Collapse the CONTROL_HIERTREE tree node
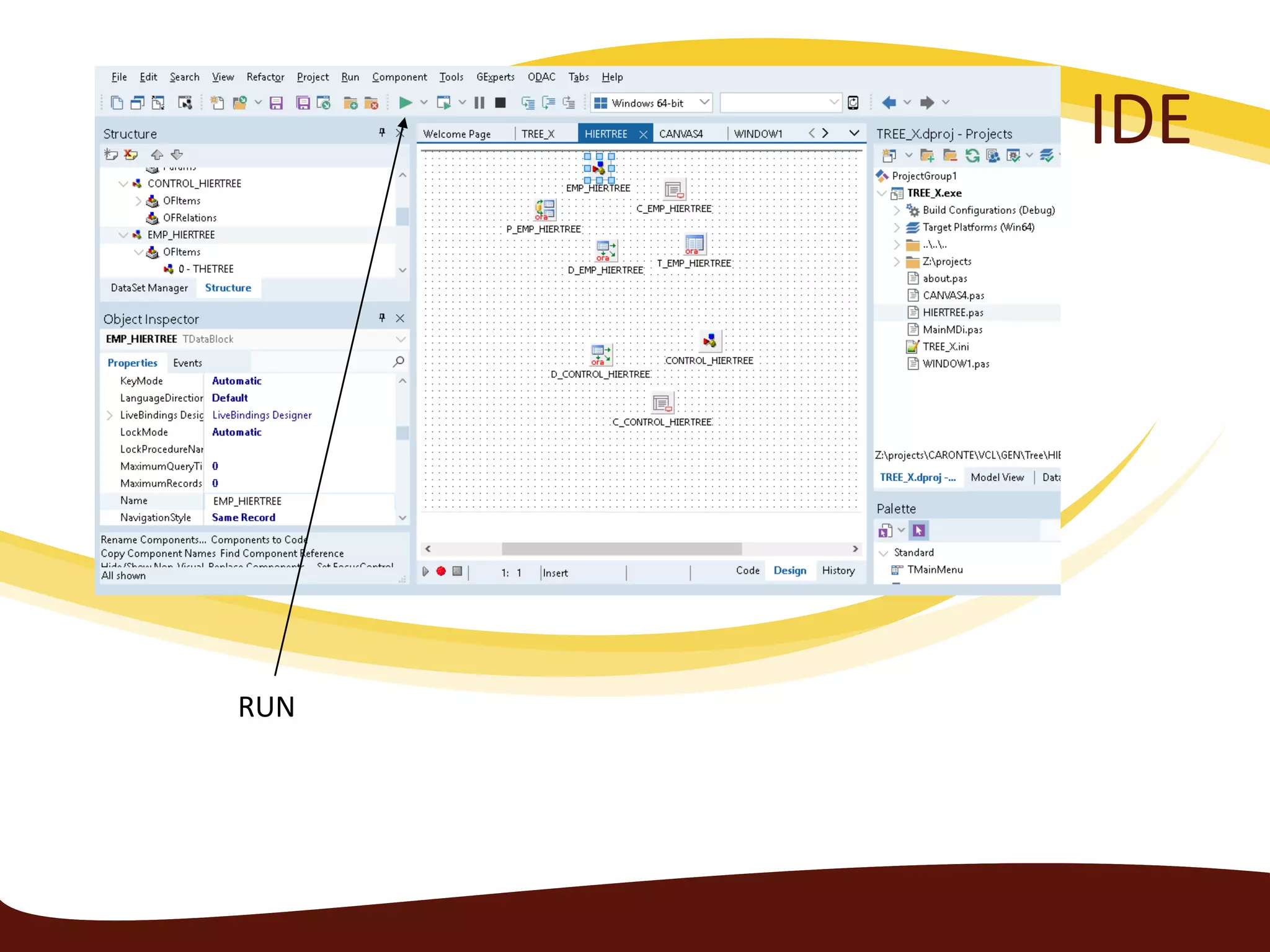The height and width of the screenshot is (952, 1270). (123, 184)
